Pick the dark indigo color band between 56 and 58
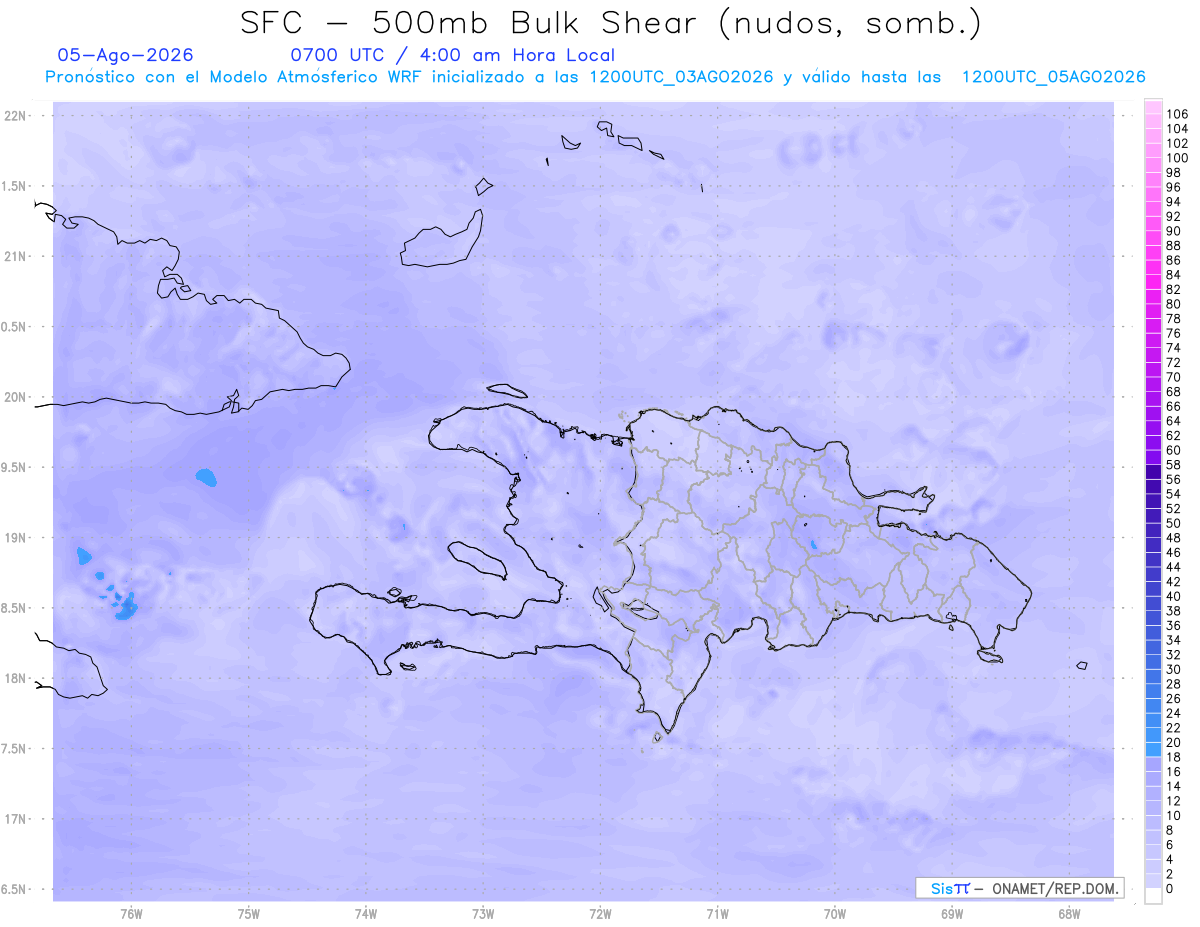 pyautogui.click(x=1153, y=472)
